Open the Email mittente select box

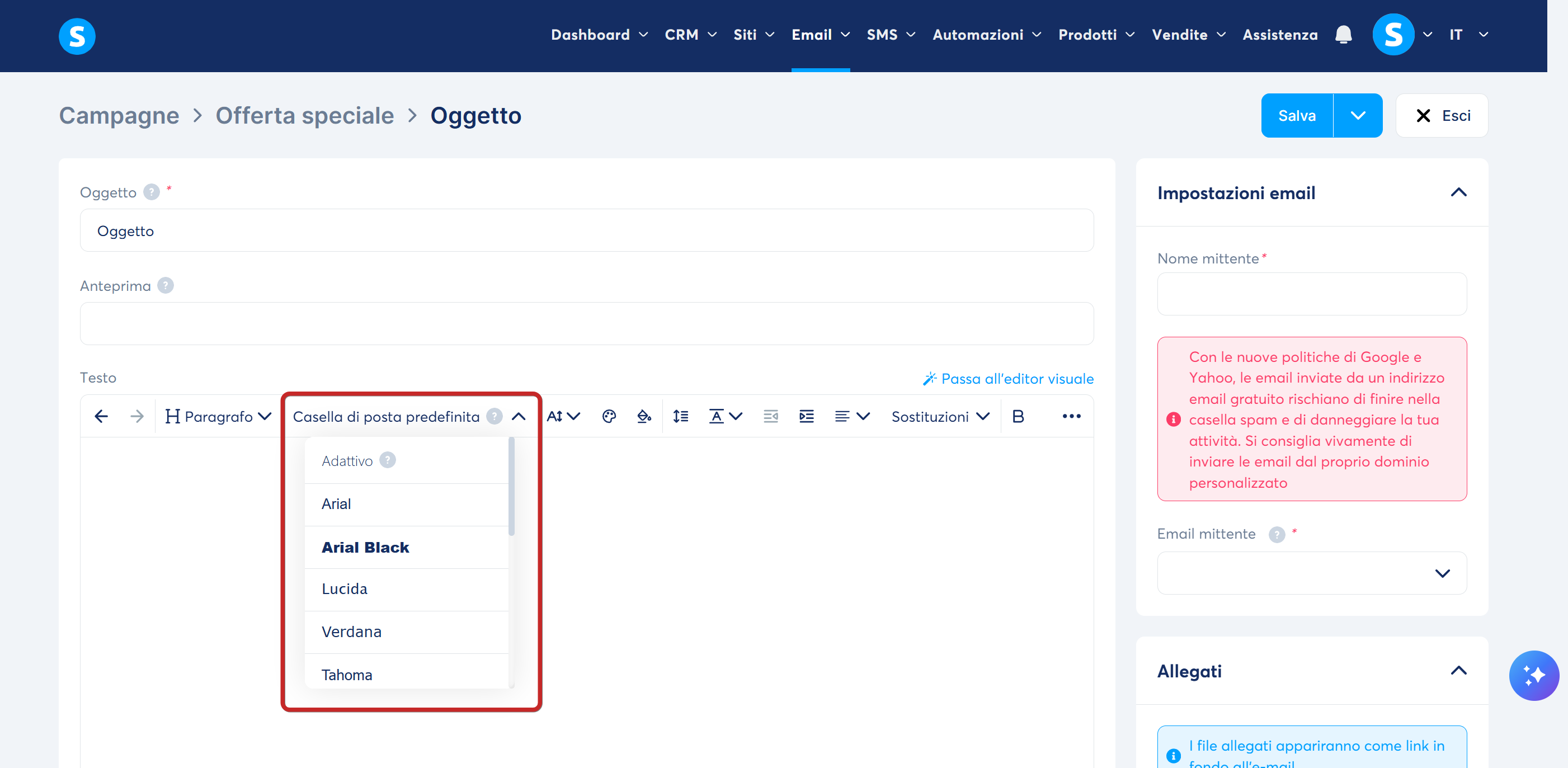[1312, 573]
